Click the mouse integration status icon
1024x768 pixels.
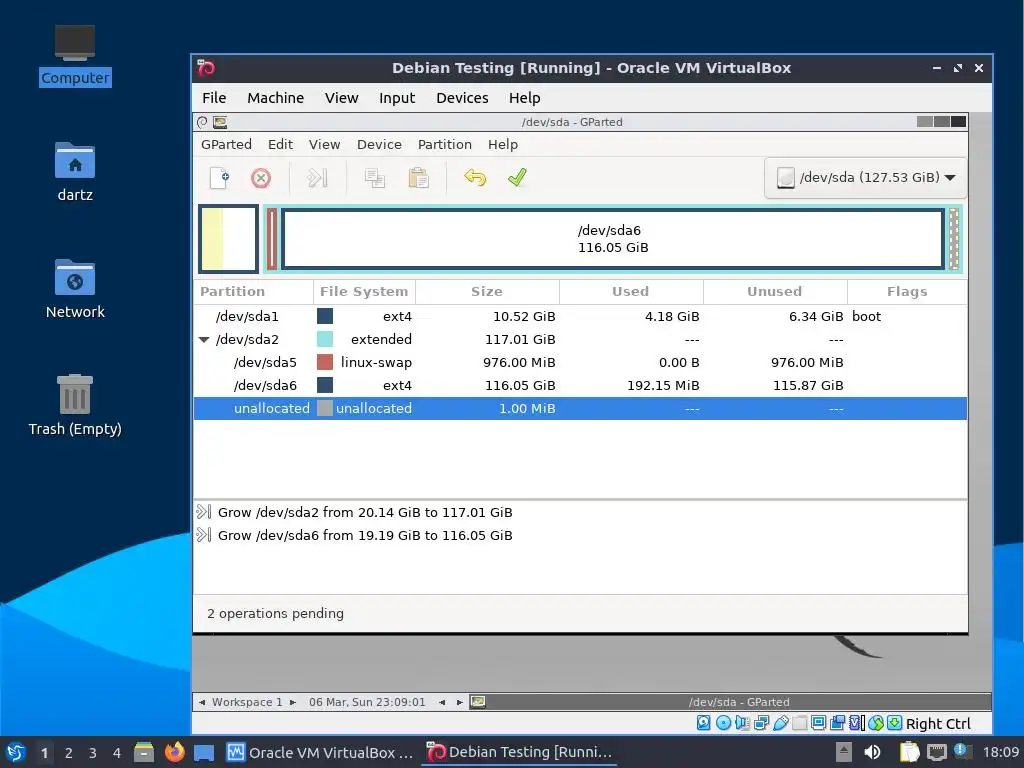point(876,723)
